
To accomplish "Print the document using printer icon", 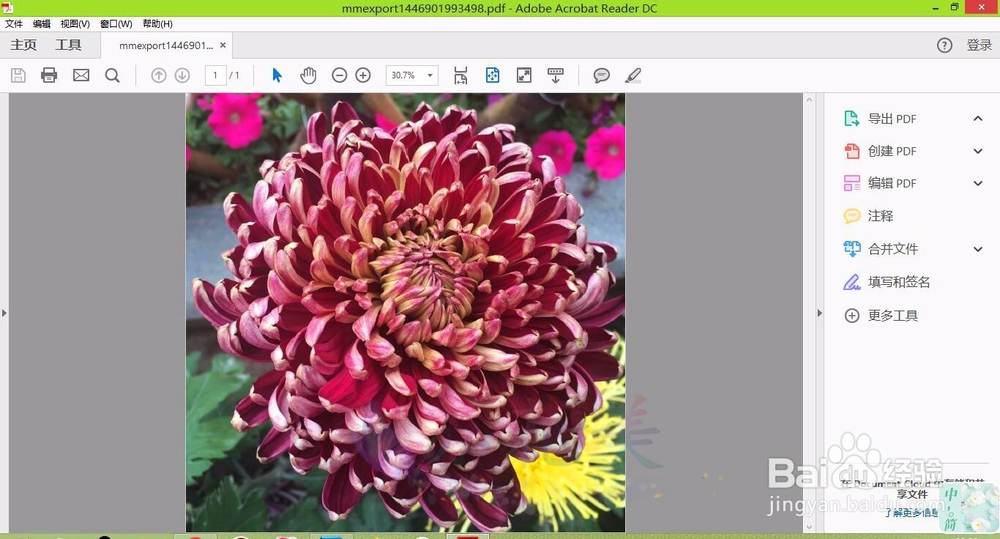I will [49, 75].
